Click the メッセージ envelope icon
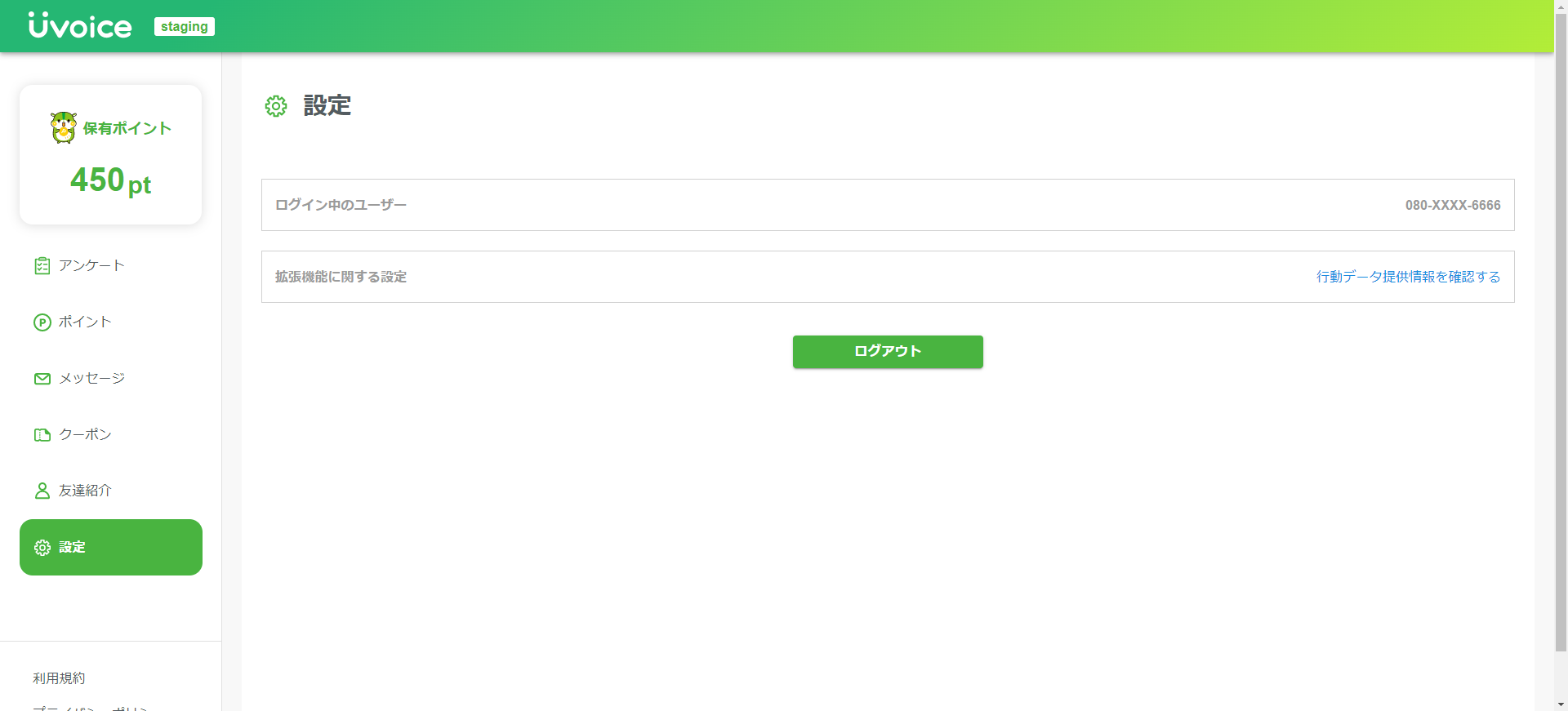 [x=42, y=379]
